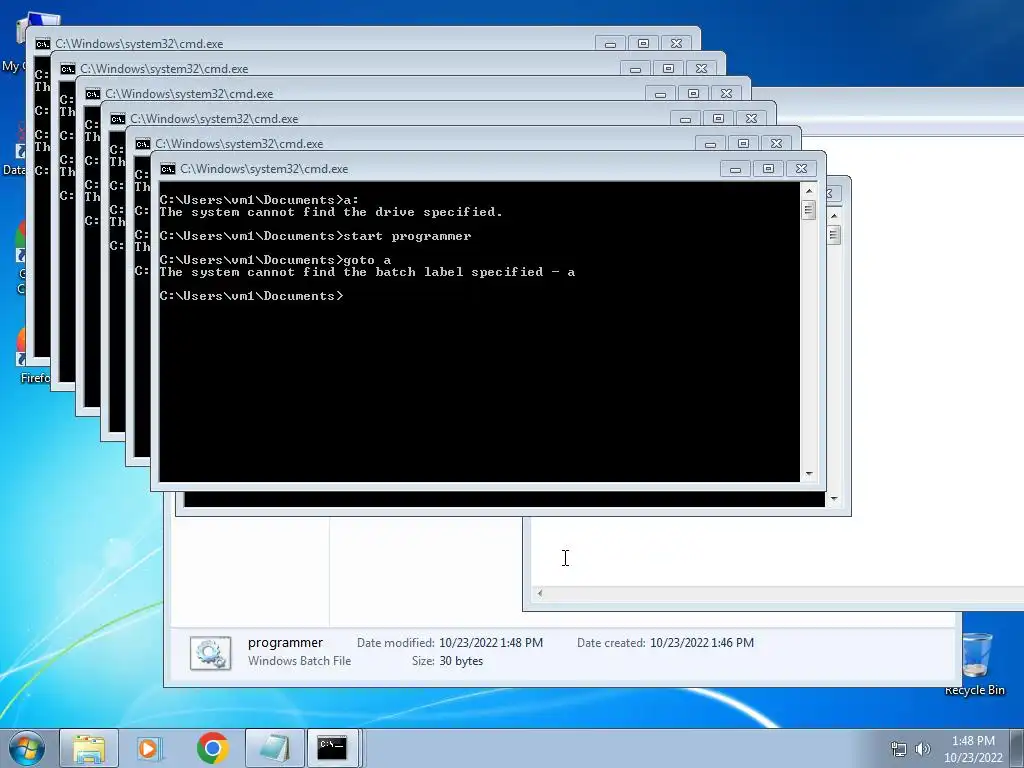
Task: Maximize the second cmd.exe window from the front
Action: tap(743, 144)
